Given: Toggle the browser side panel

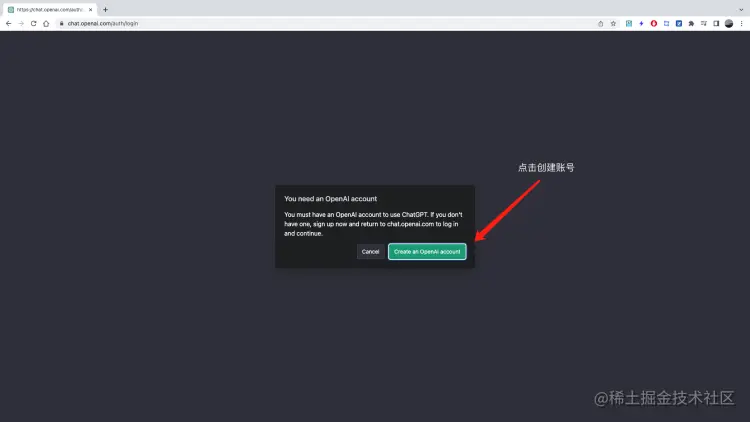Looking at the screenshot, I should coord(716,23).
